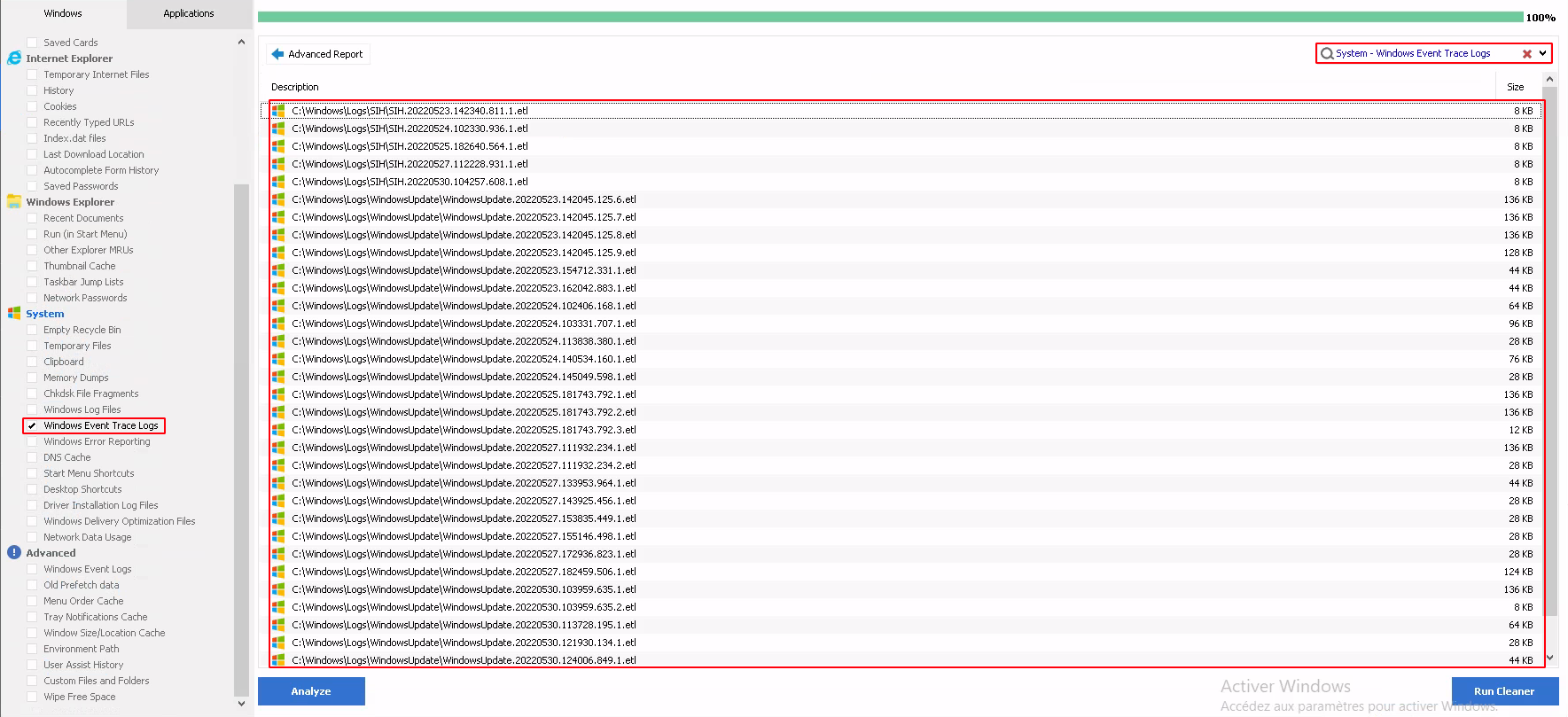Check the Empty Recycle Bin checkbox
Image resolution: width=1568 pixels, height=717 pixels.
pos(32,330)
